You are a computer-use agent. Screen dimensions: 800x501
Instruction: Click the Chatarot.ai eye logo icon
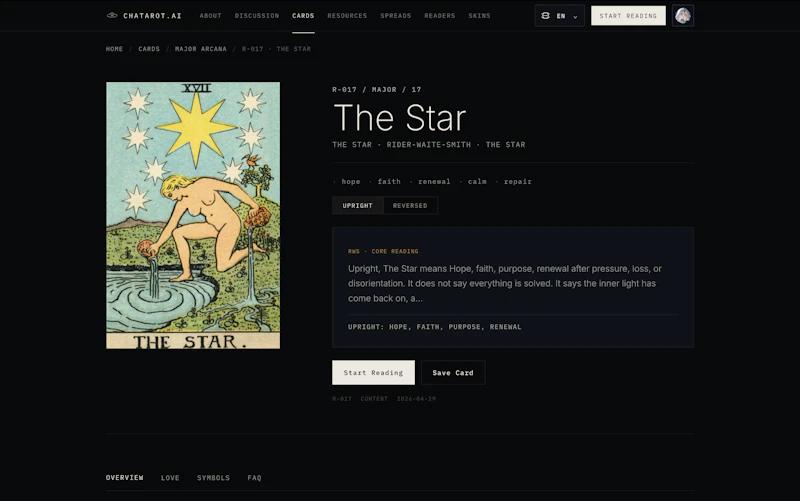112,16
